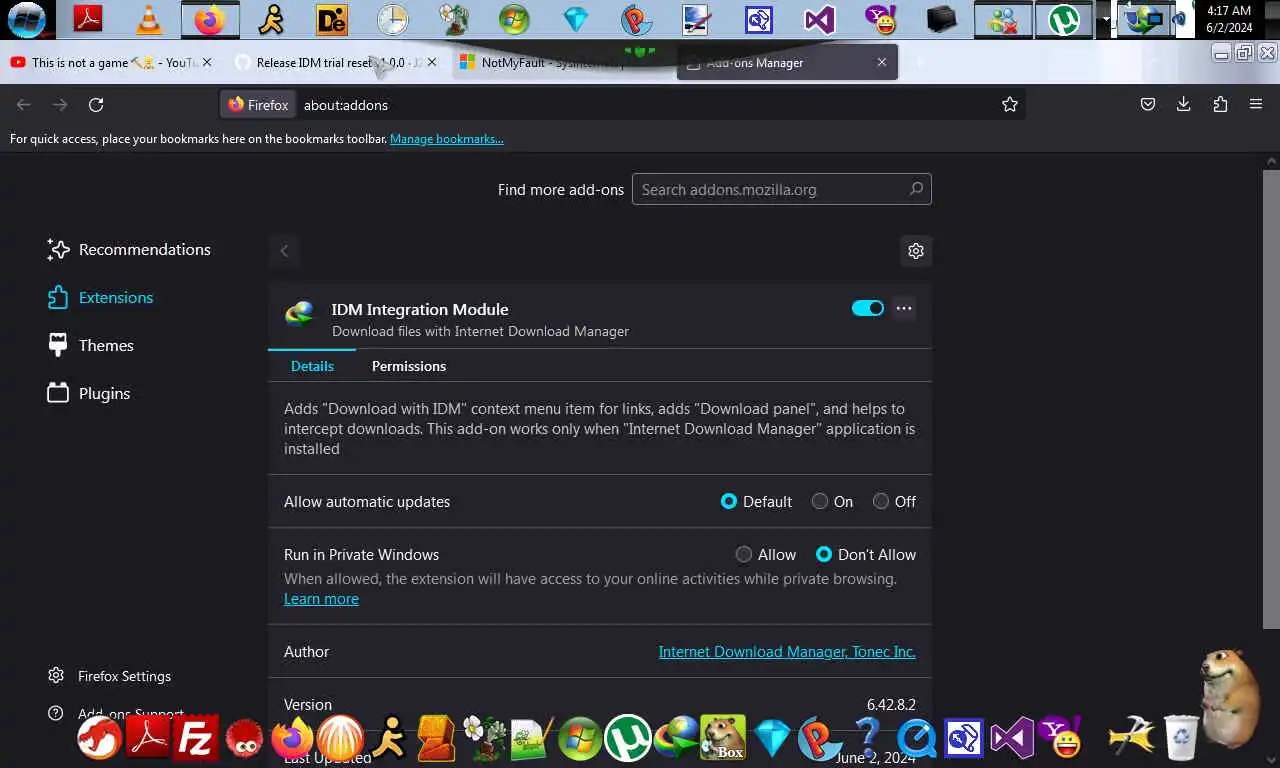
Task: Open Windows Live Messenger in the top taskbar
Action: pos(1003,19)
